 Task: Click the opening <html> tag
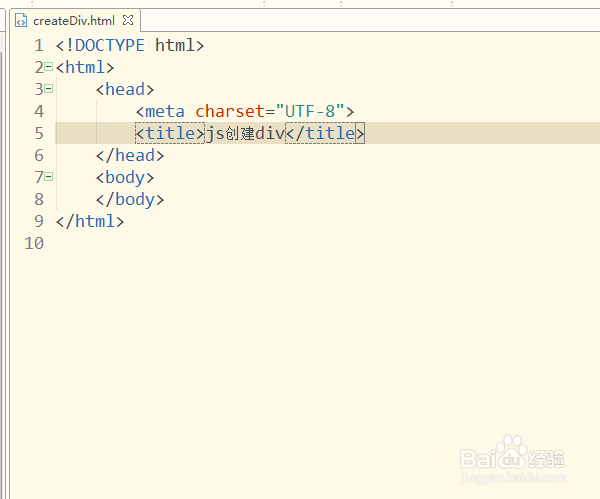coord(85,67)
